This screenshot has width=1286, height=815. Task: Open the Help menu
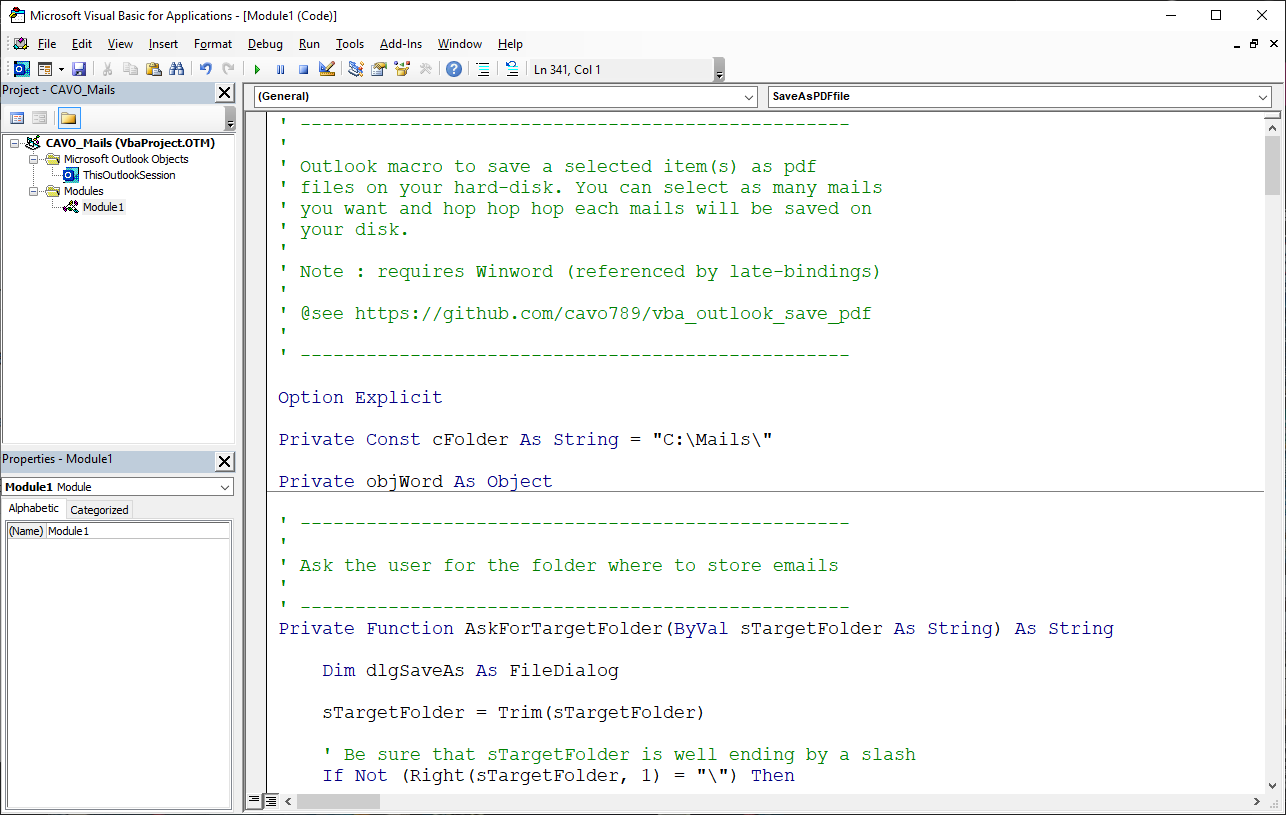pyautogui.click(x=510, y=44)
